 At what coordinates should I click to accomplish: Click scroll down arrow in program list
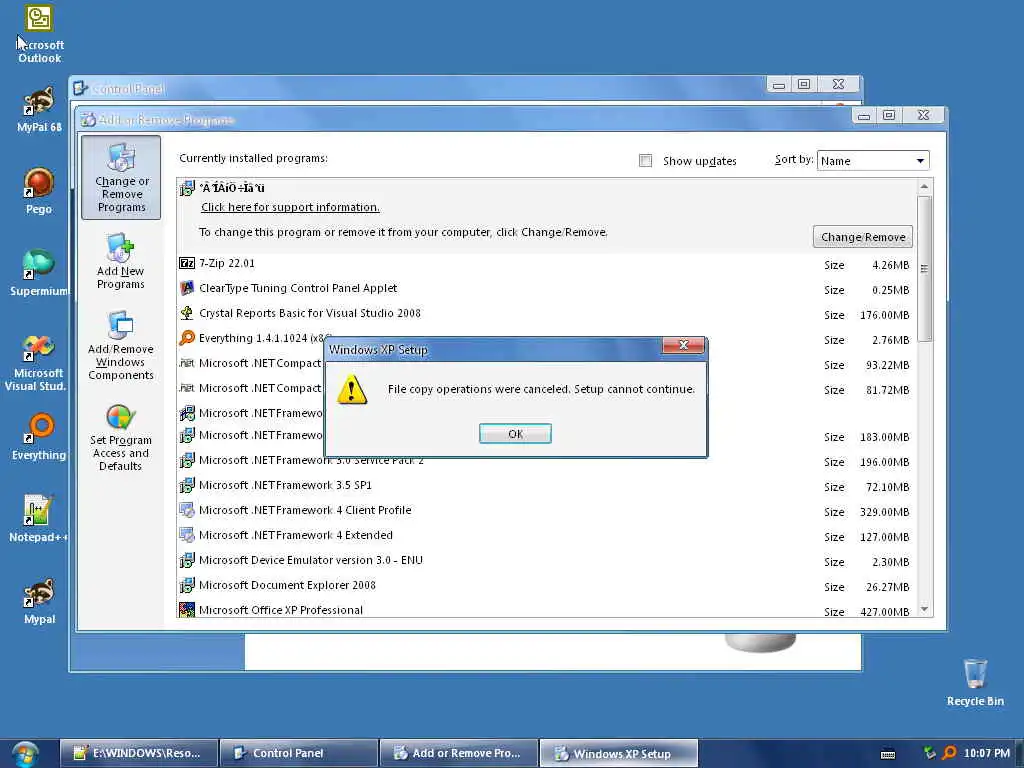[x=924, y=609]
